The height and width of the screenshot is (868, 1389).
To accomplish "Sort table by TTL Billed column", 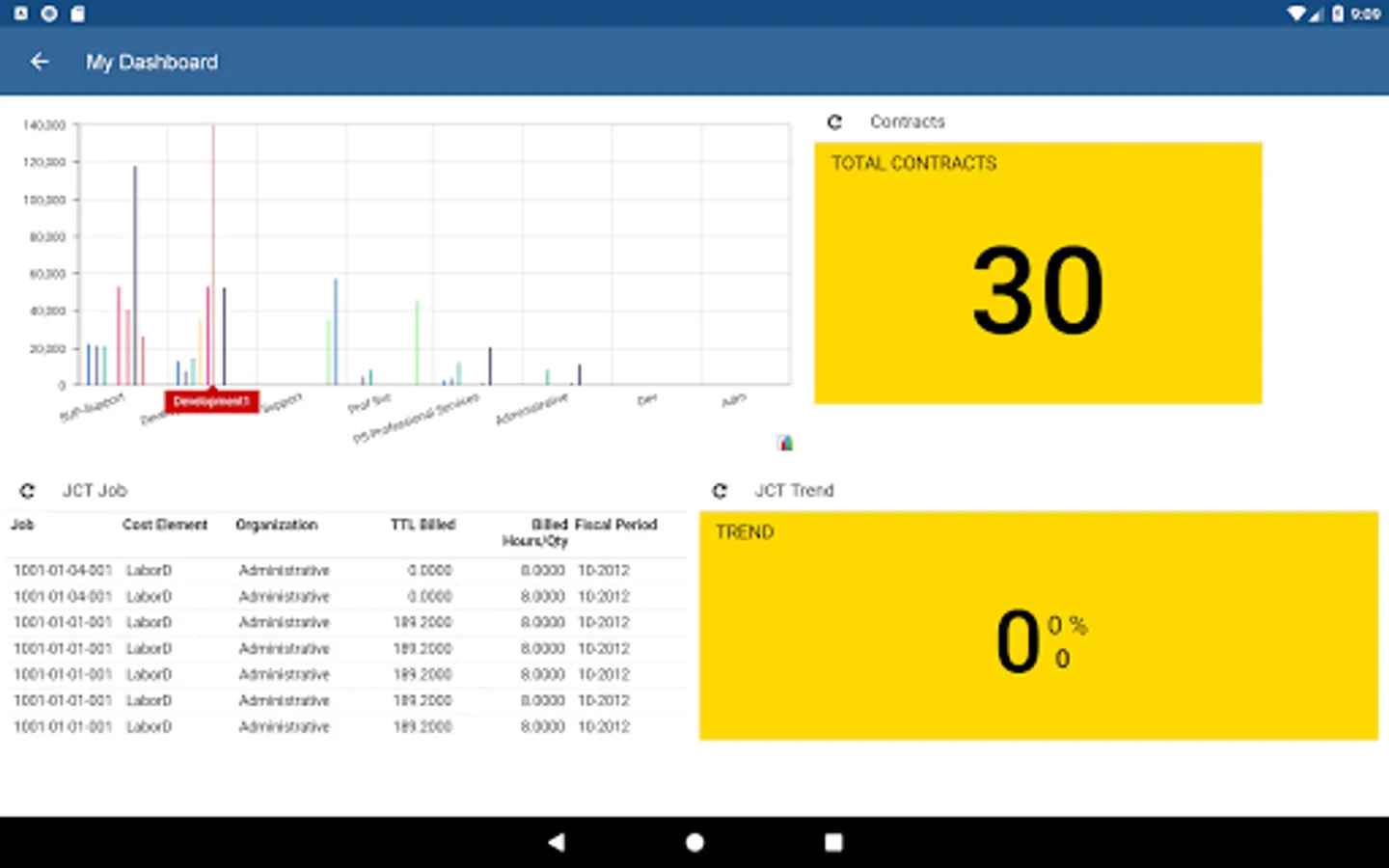I will [422, 525].
